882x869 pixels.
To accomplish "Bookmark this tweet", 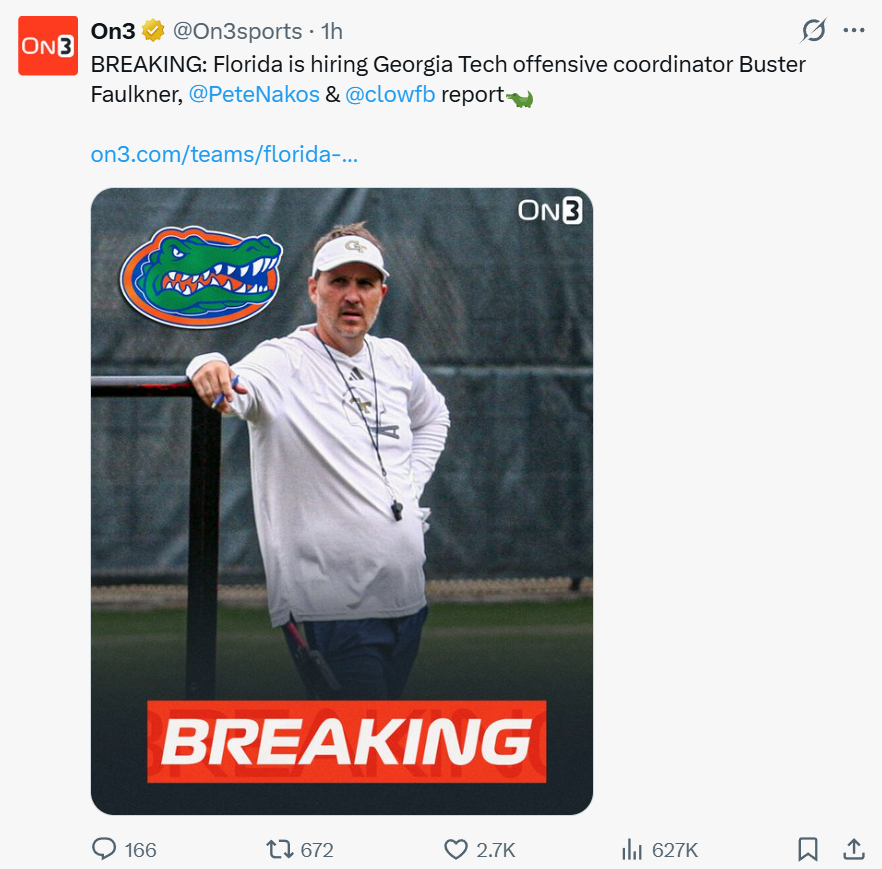I will [808, 849].
